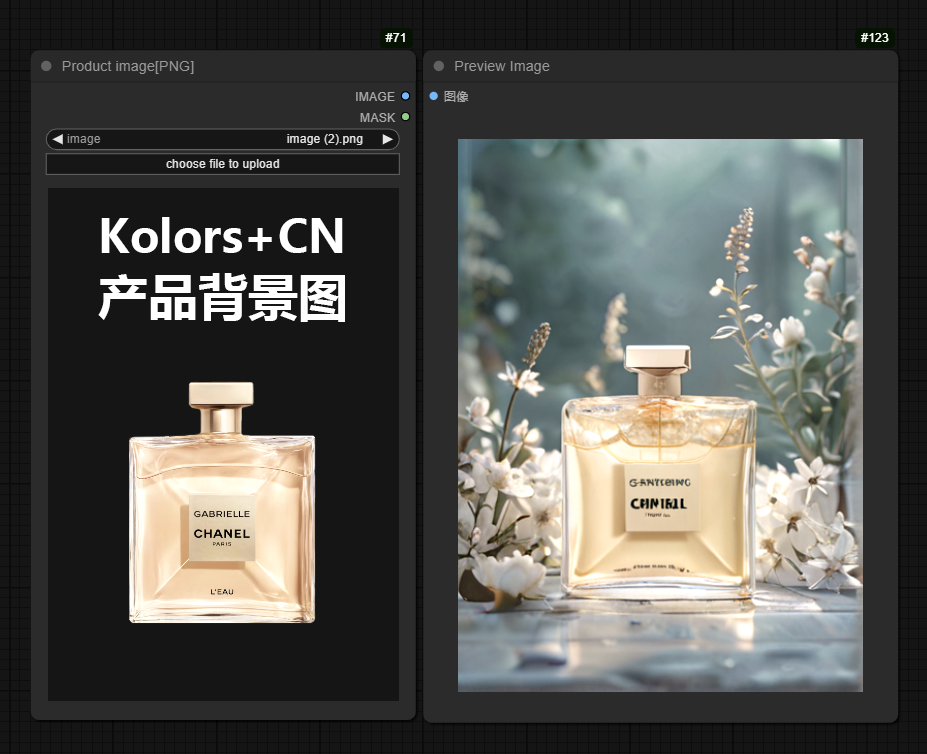Click the 图像 input label
927x754 pixels.
coord(456,96)
